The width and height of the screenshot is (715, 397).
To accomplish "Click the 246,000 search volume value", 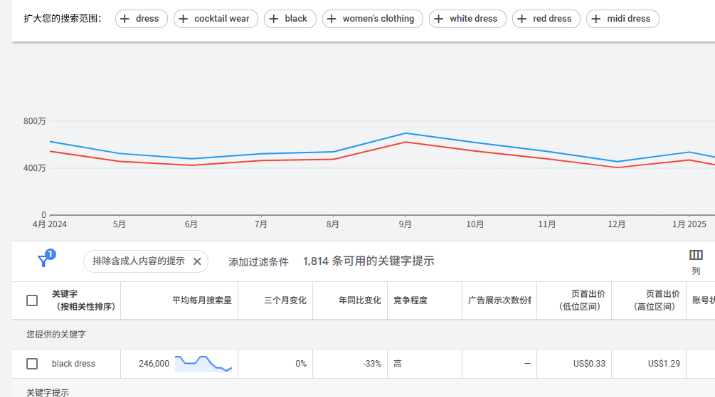I will tap(154, 364).
